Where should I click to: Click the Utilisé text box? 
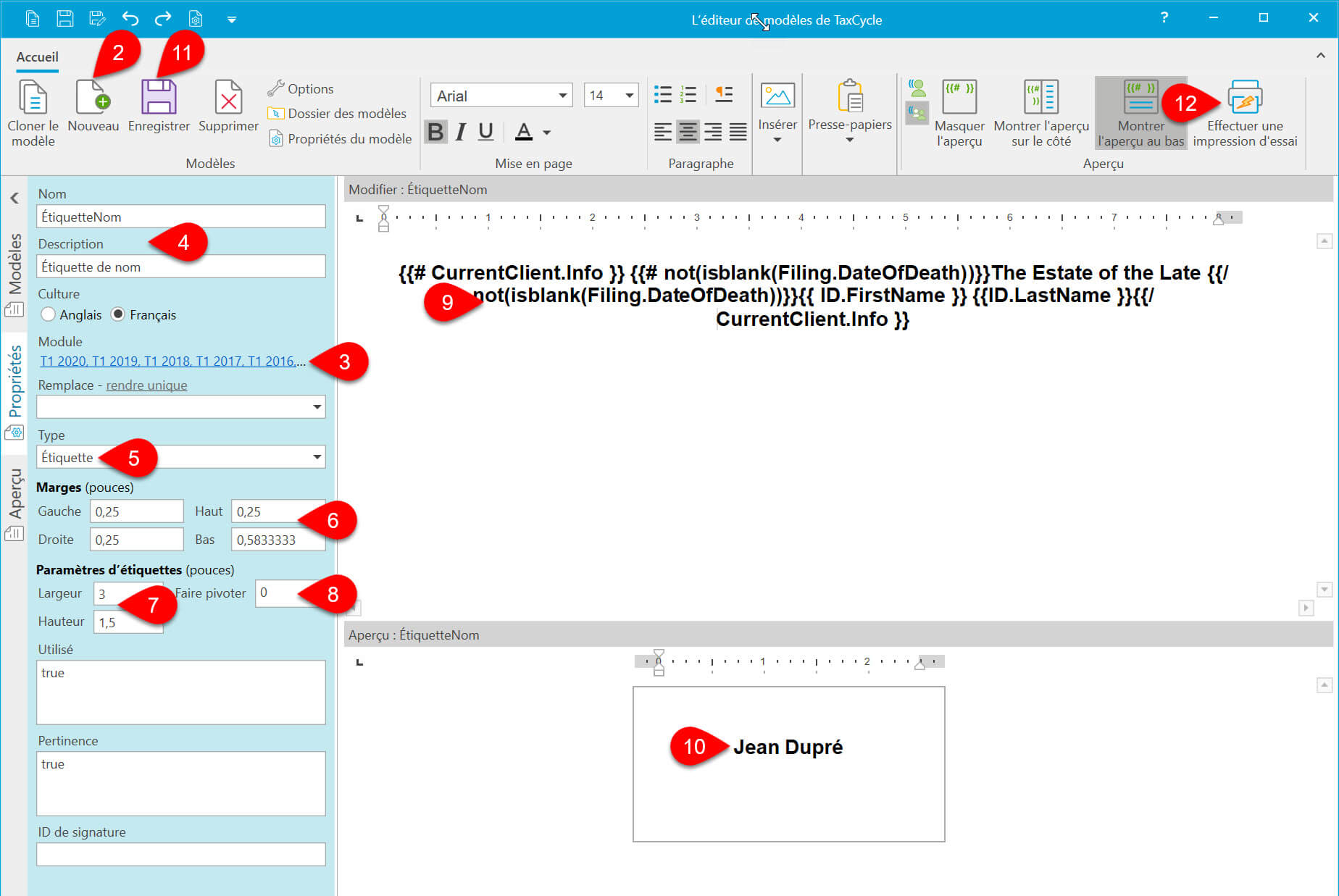(x=181, y=692)
